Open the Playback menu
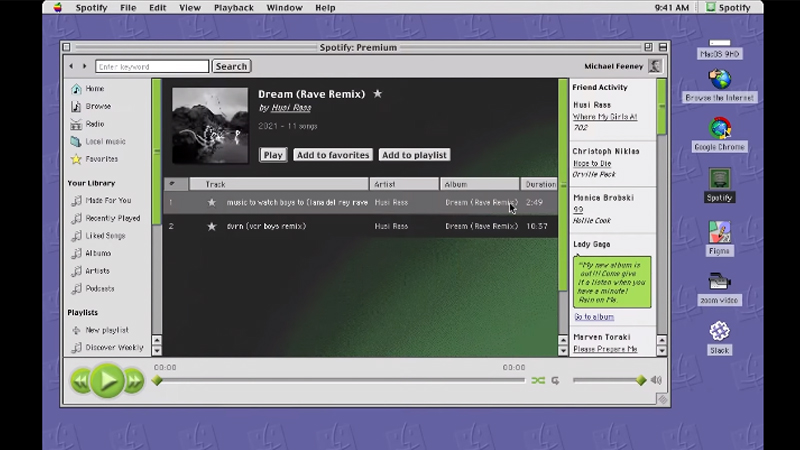The height and width of the screenshot is (450, 800). [x=234, y=8]
